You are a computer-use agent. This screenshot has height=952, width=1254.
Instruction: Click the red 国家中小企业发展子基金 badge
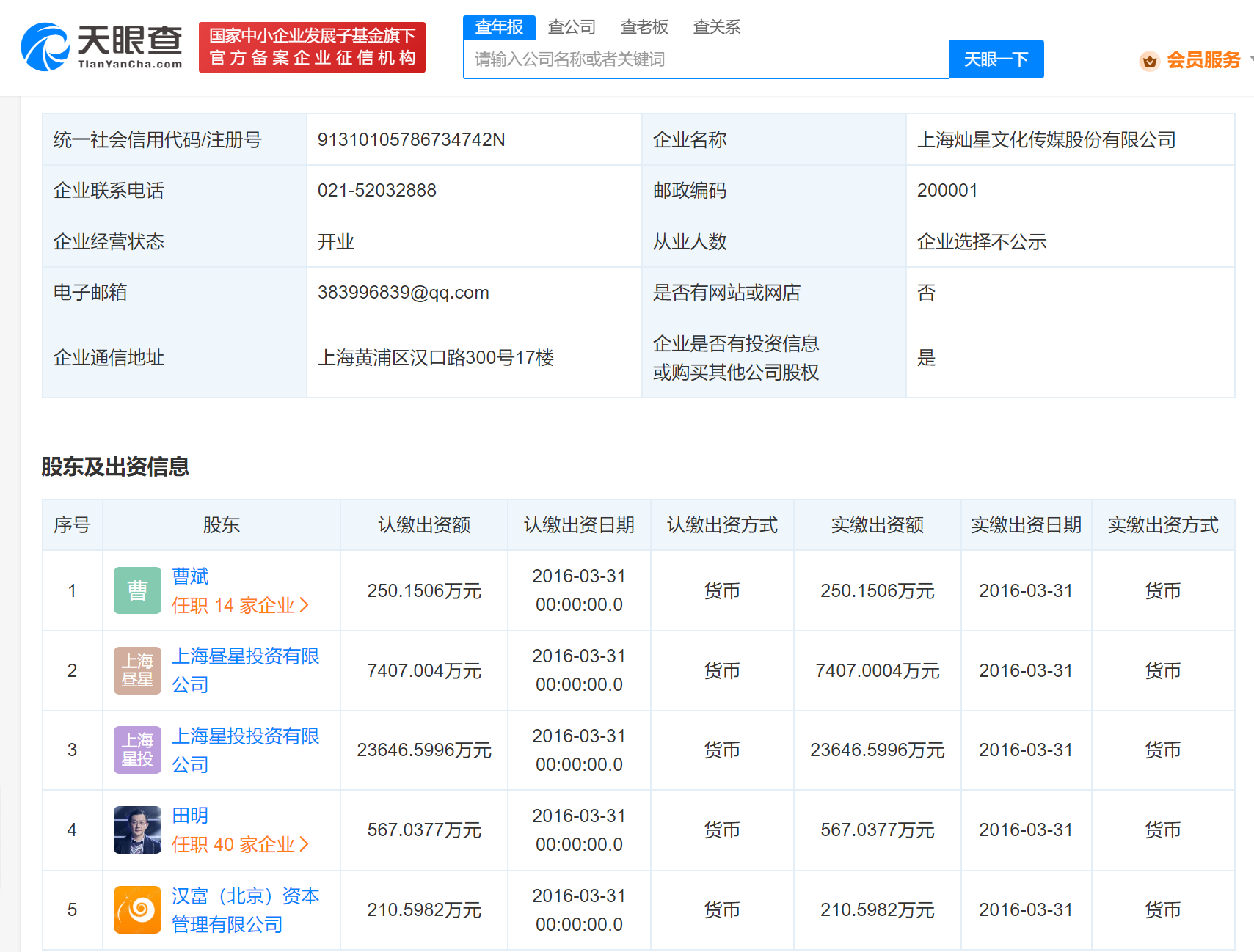312,47
